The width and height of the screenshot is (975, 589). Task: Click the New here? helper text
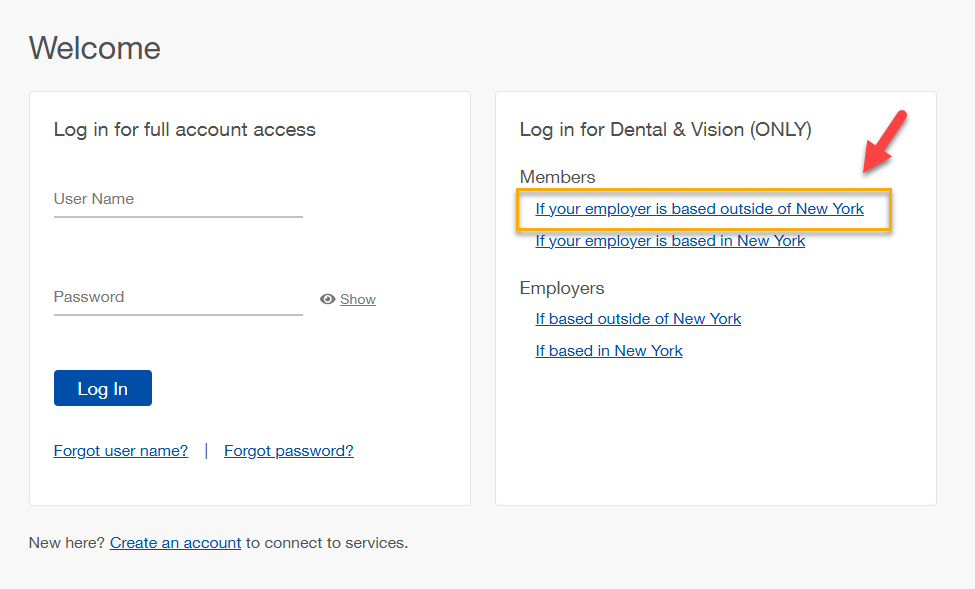[x=64, y=542]
